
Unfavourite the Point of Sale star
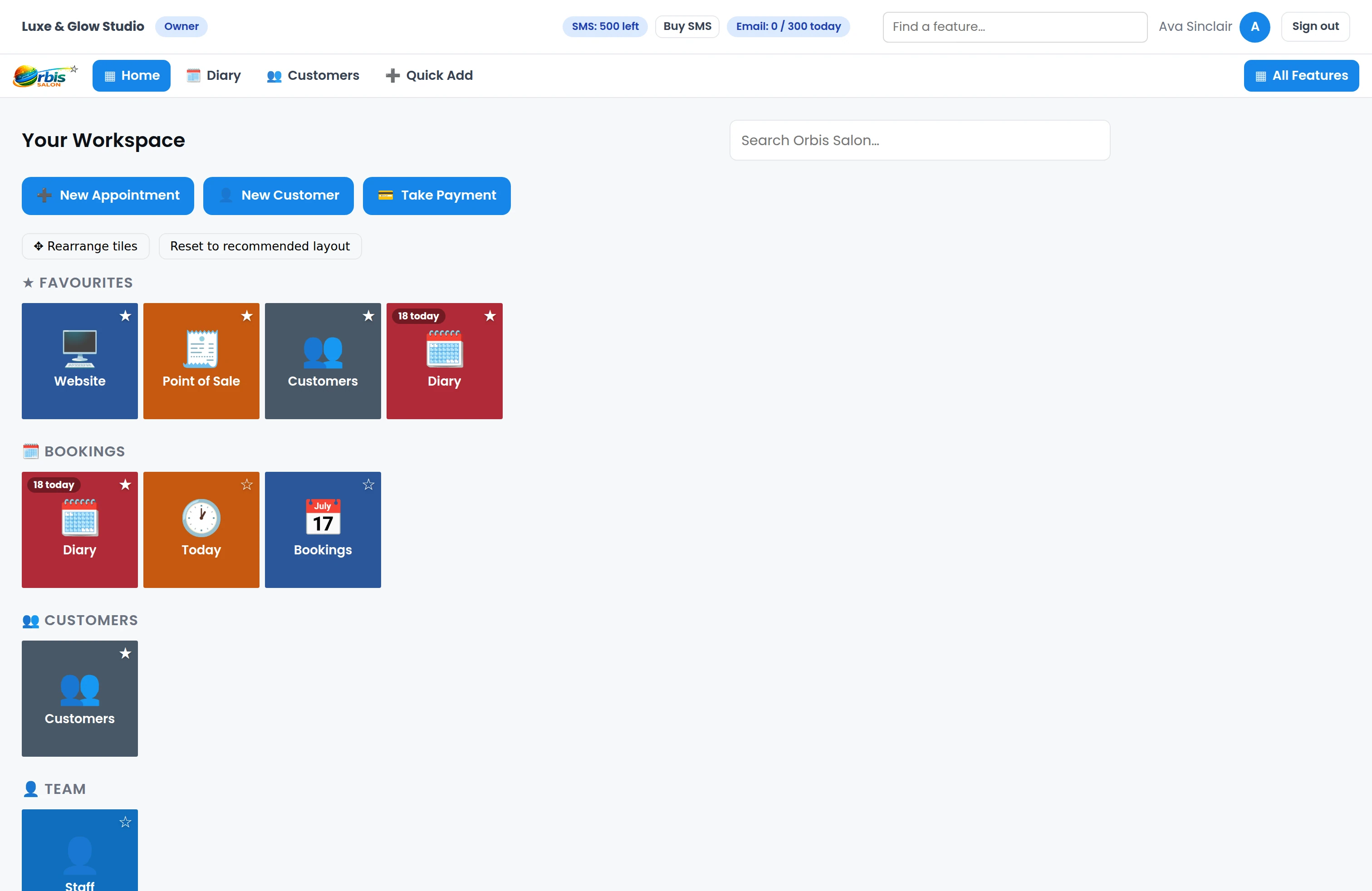click(x=247, y=316)
